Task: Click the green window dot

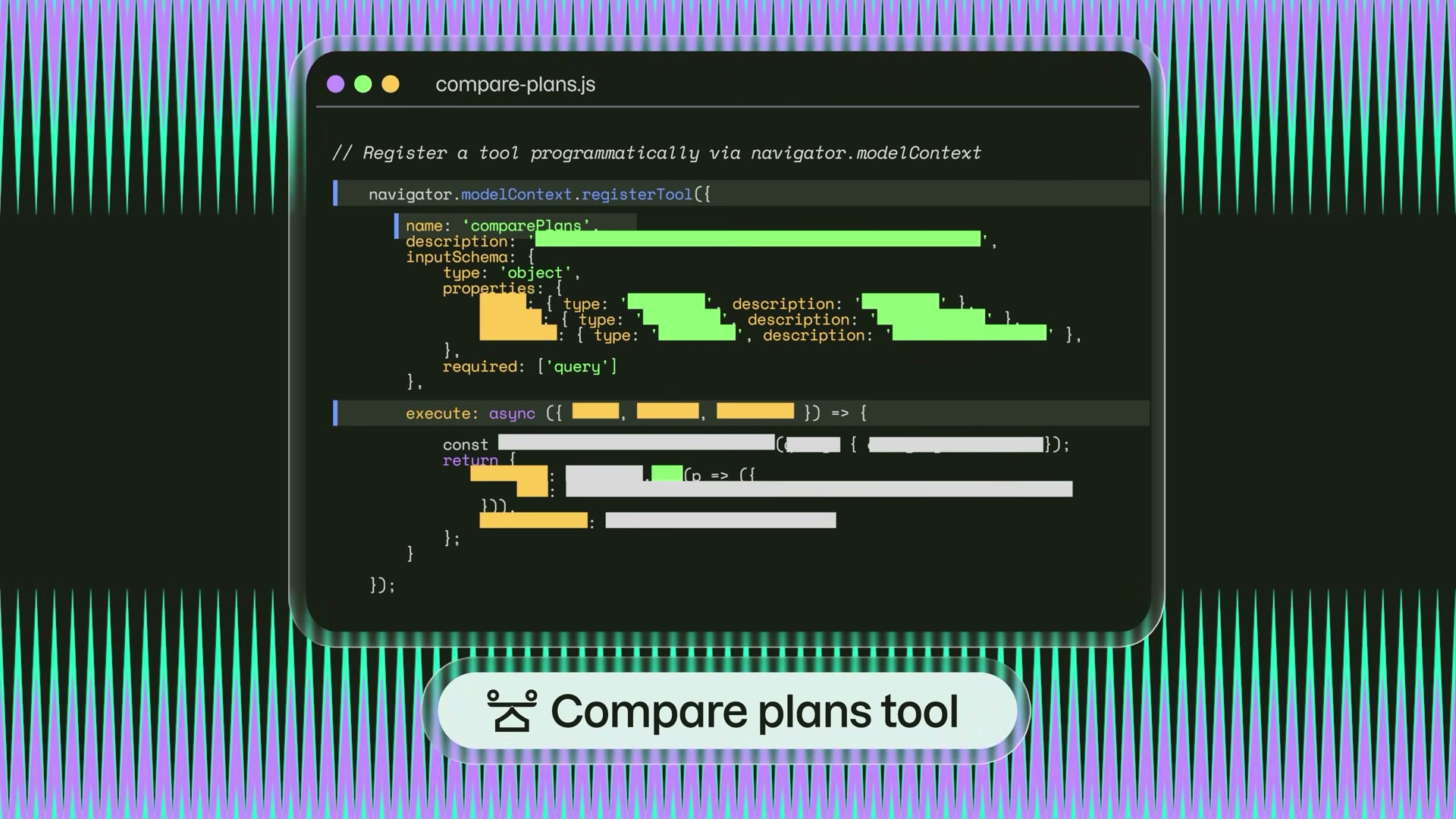Action: [x=363, y=84]
